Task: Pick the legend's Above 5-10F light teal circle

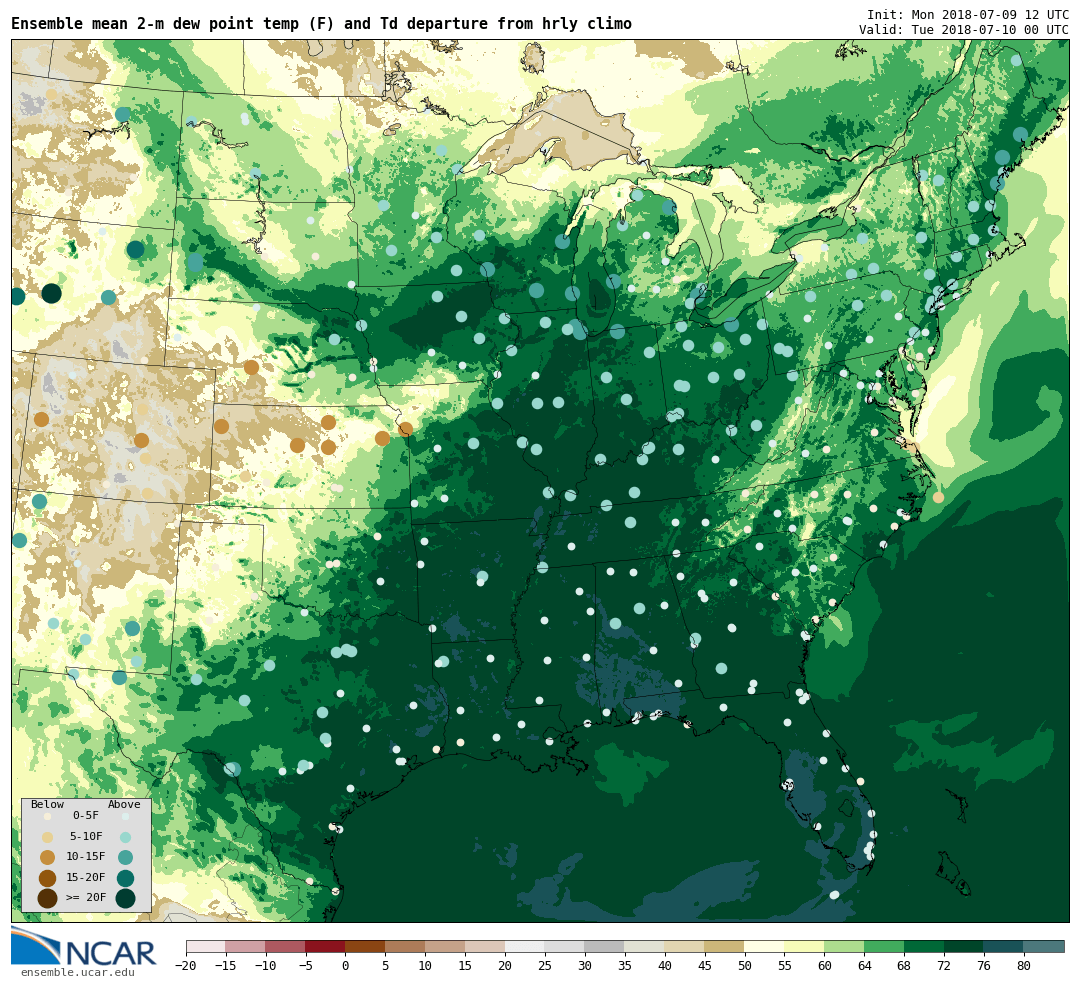Action: tap(125, 837)
